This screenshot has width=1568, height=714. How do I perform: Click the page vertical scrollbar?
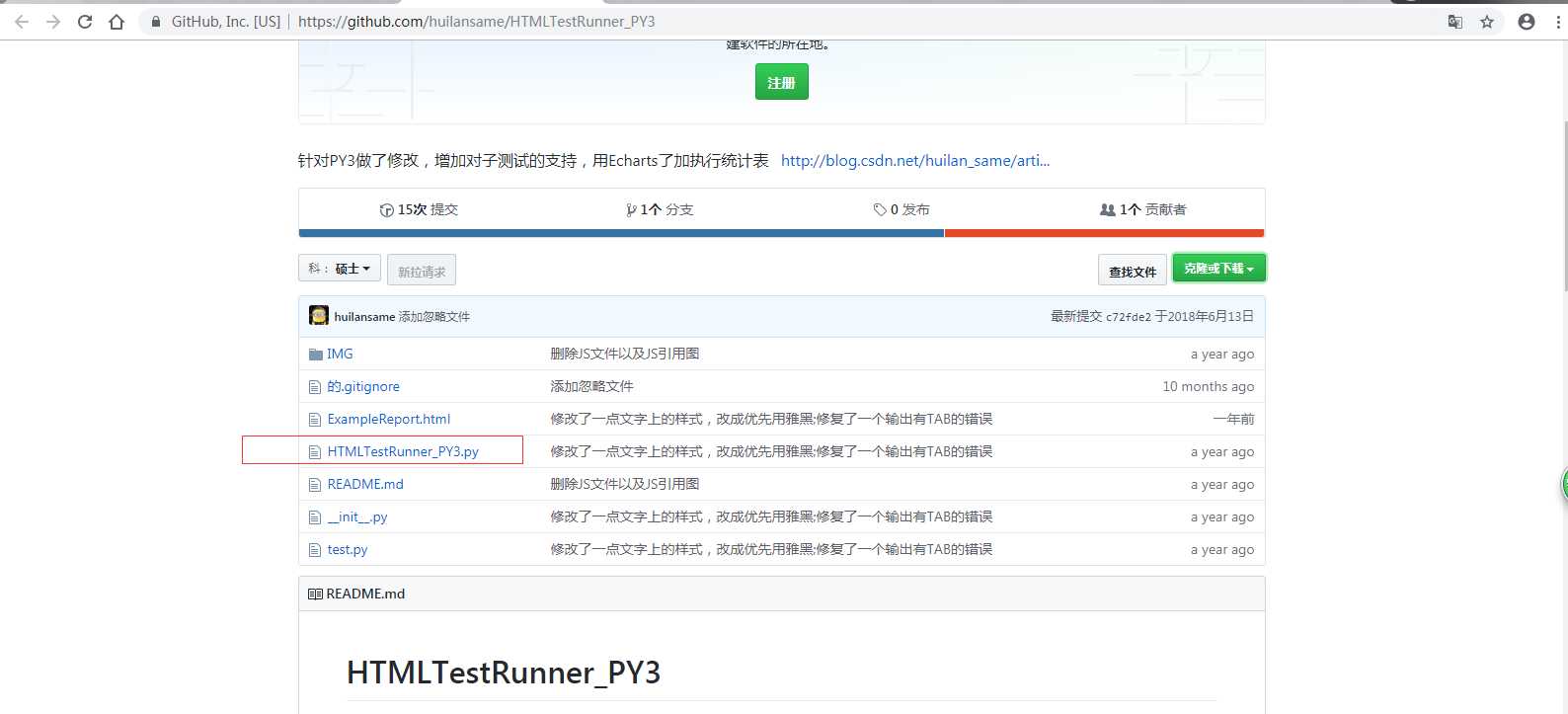pos(1564,205)
